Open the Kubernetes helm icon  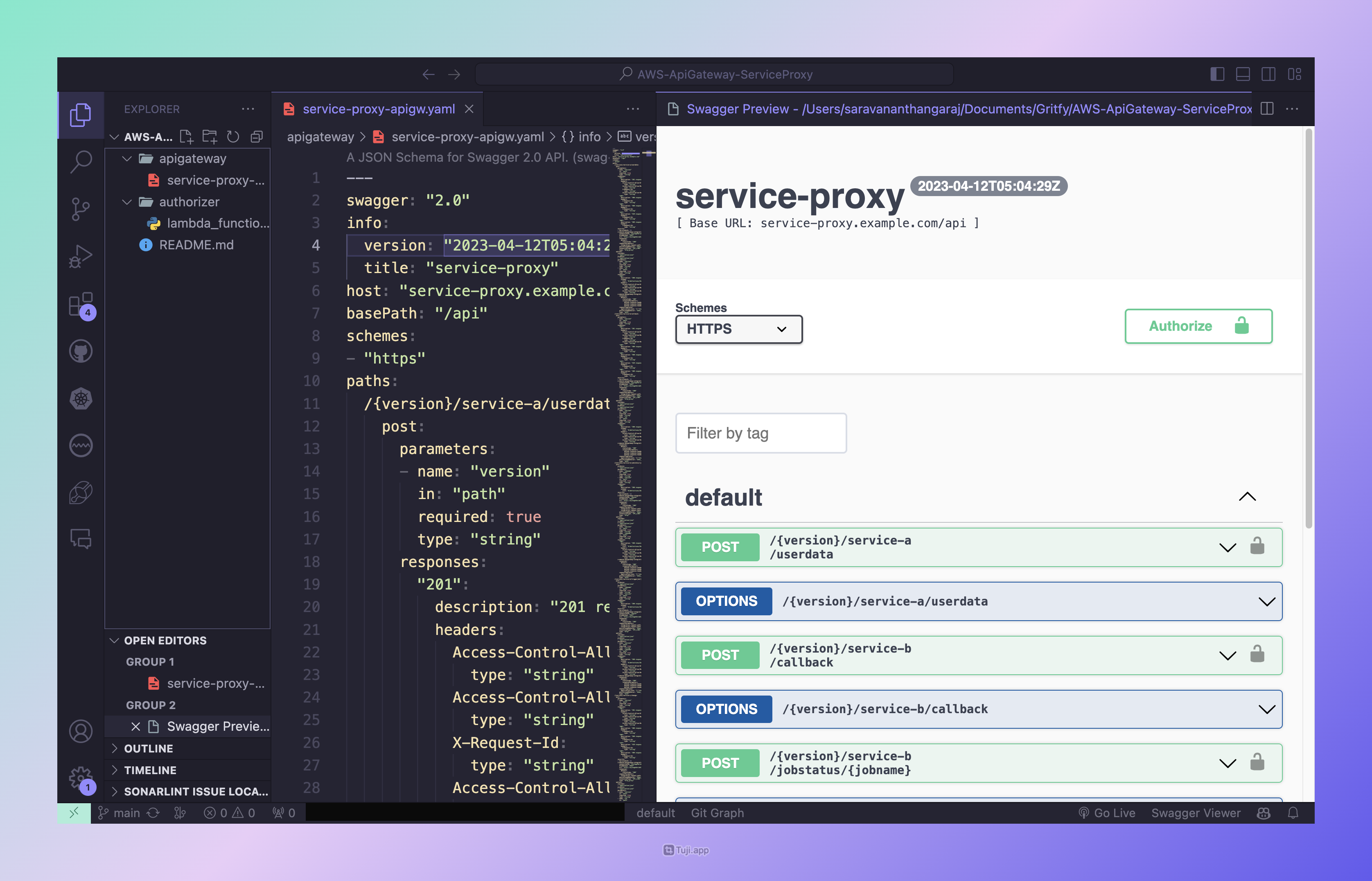point(81,399)
